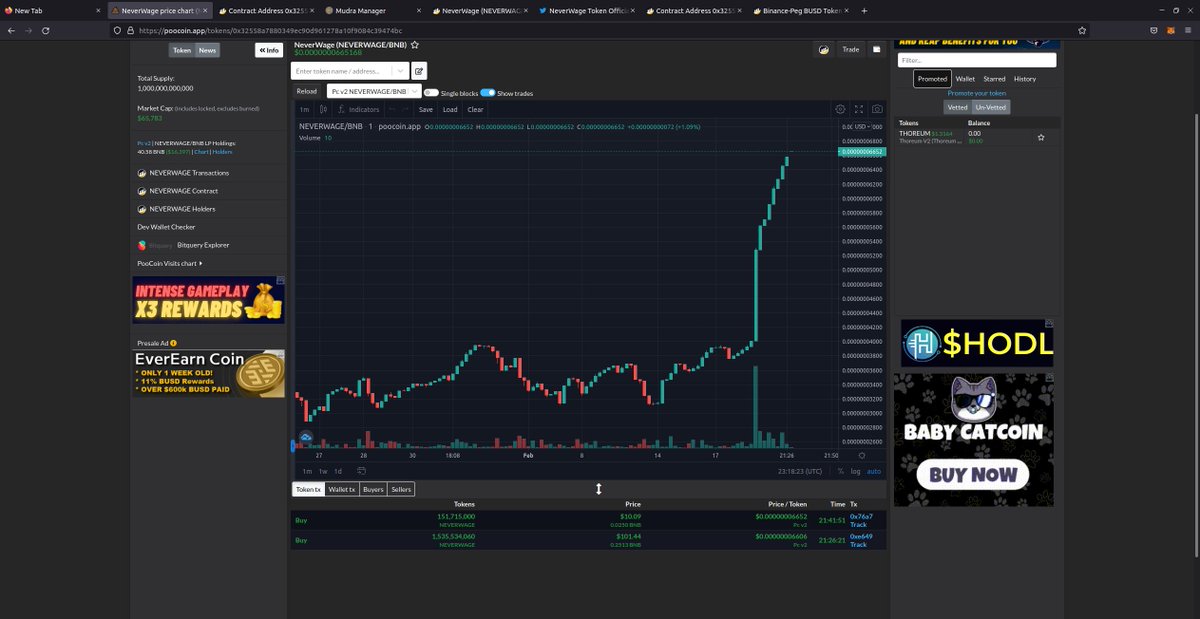Image resolution: width=1200 pixels, height=619 pixels.
Task: Click the Trade button
Action: click(x=850, y=49)
